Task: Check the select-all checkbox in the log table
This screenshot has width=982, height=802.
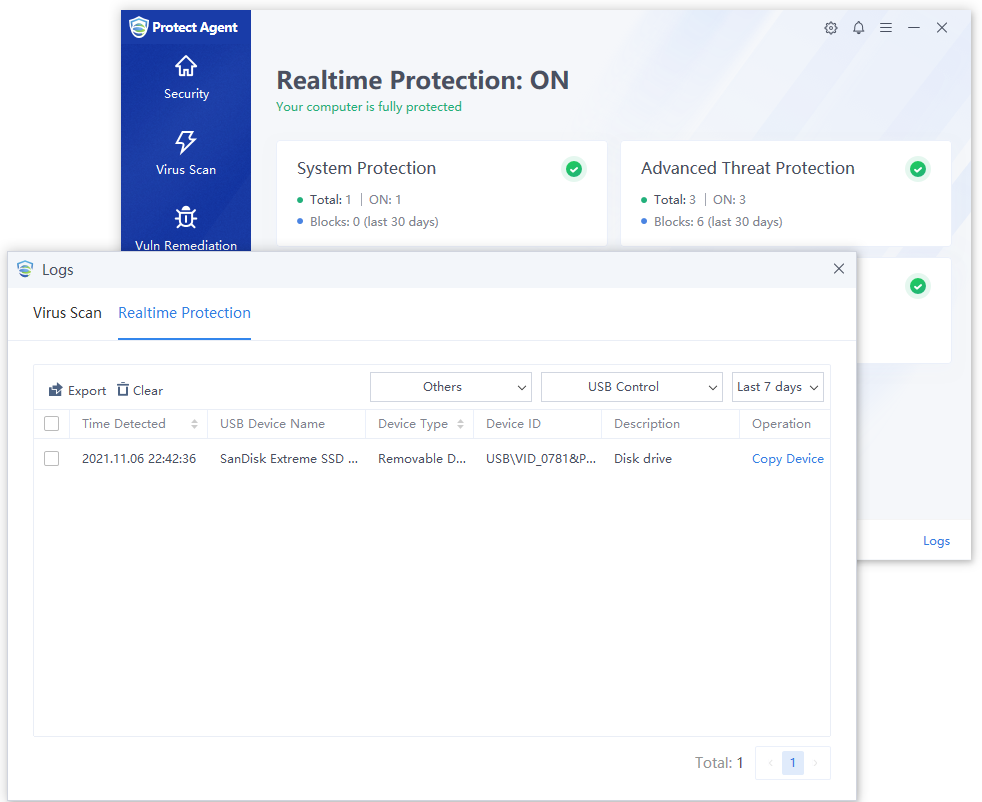Action: click(x=52, y=423)
